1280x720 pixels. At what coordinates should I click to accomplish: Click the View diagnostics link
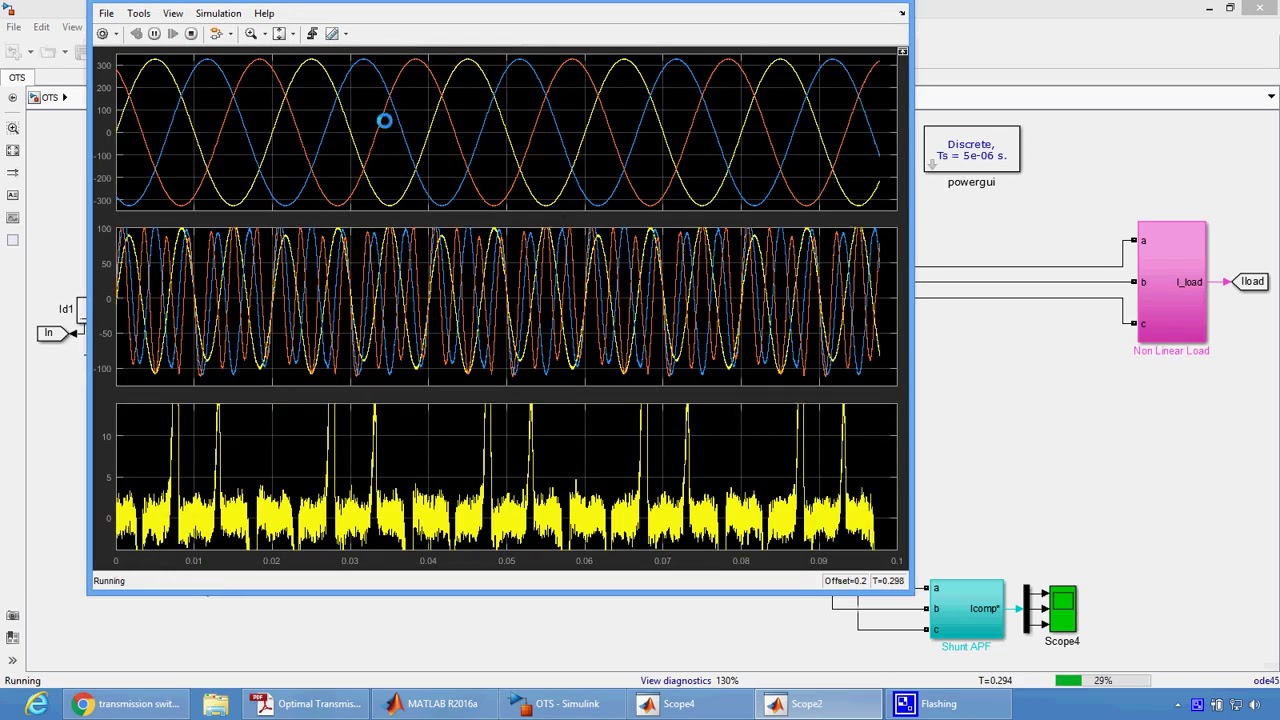(x=675, y=681)
